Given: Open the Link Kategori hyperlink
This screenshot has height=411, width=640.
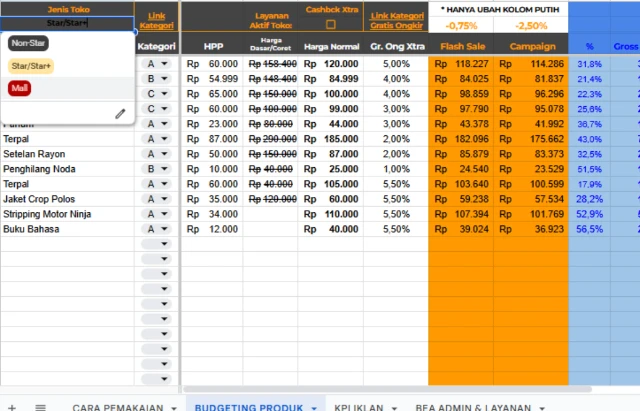Looking at the screenshot, I should click(x=157, y=20).
